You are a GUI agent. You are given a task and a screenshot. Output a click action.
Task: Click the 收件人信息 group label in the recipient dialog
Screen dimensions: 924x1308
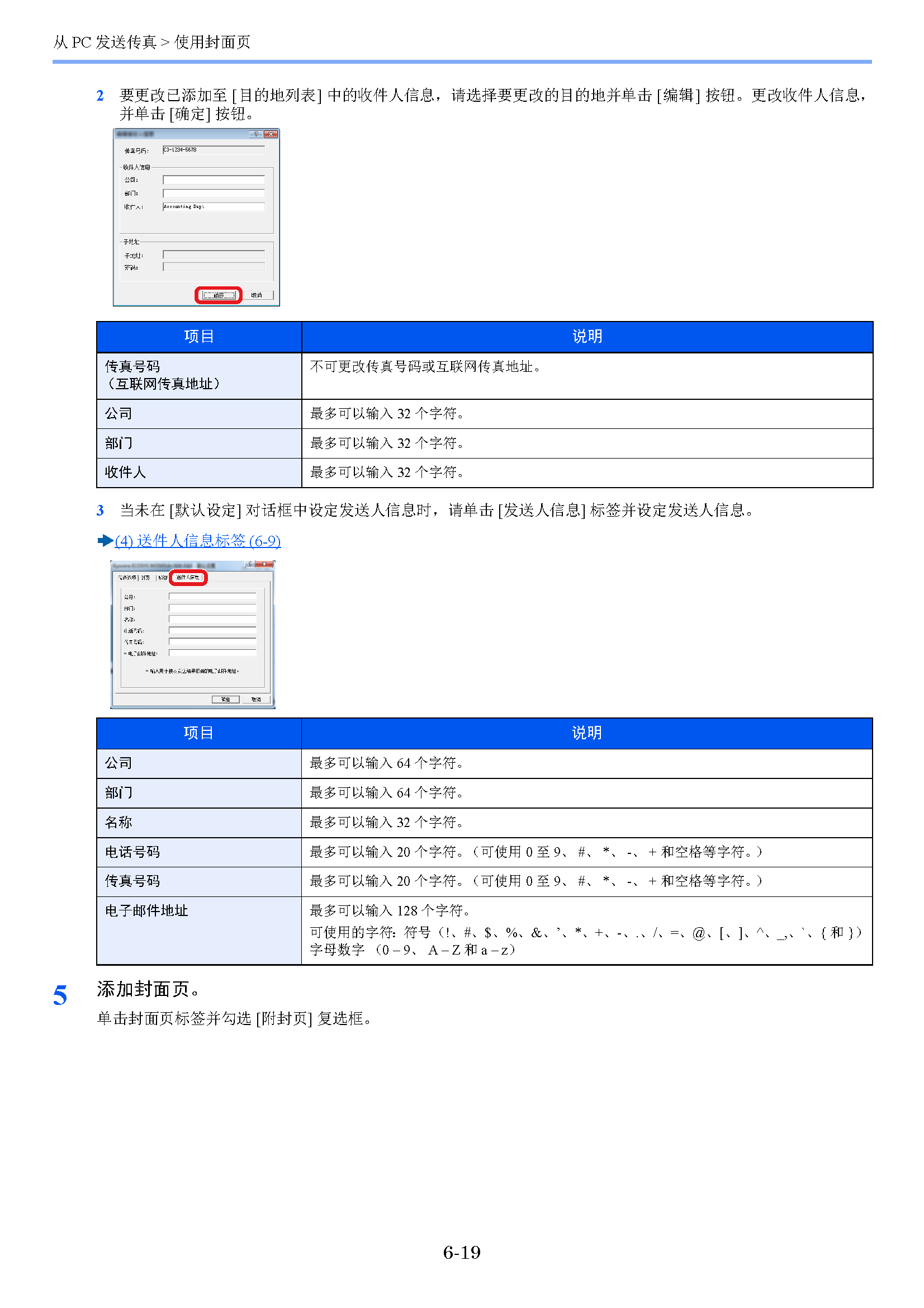pos(136,167)
